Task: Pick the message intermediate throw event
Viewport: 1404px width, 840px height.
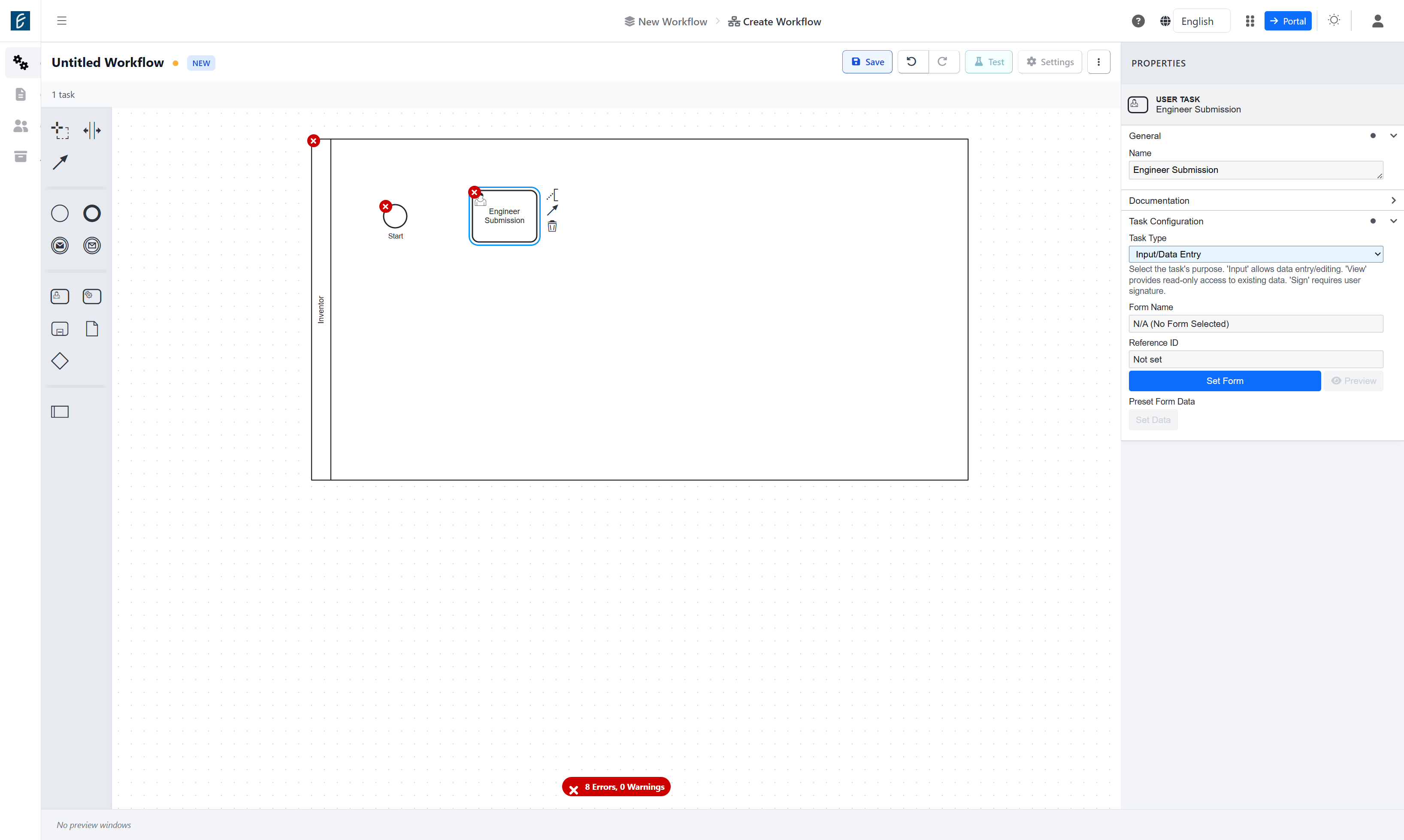Action: click(60, 246)
